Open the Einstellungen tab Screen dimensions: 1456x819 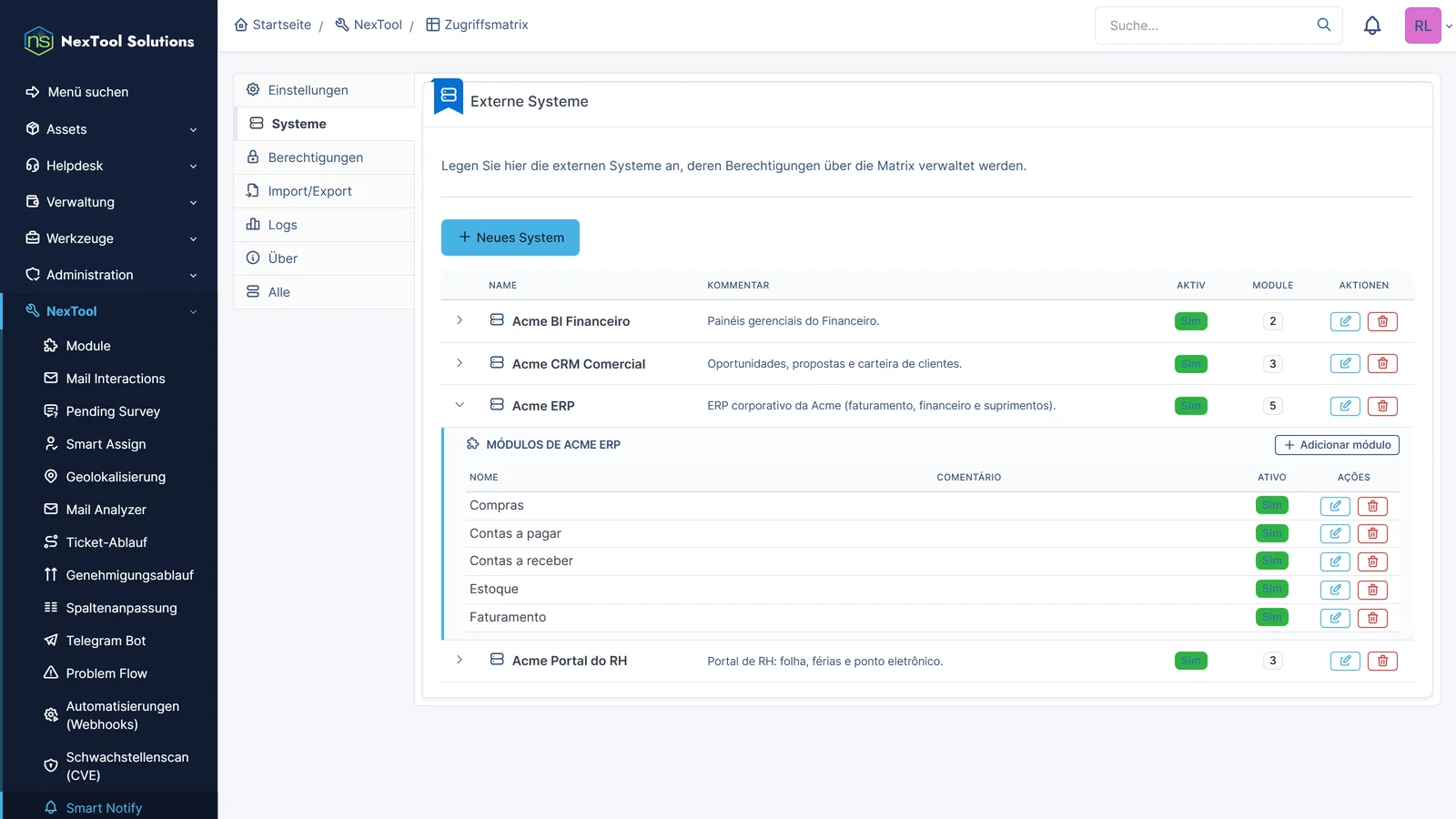pos(324,90)
